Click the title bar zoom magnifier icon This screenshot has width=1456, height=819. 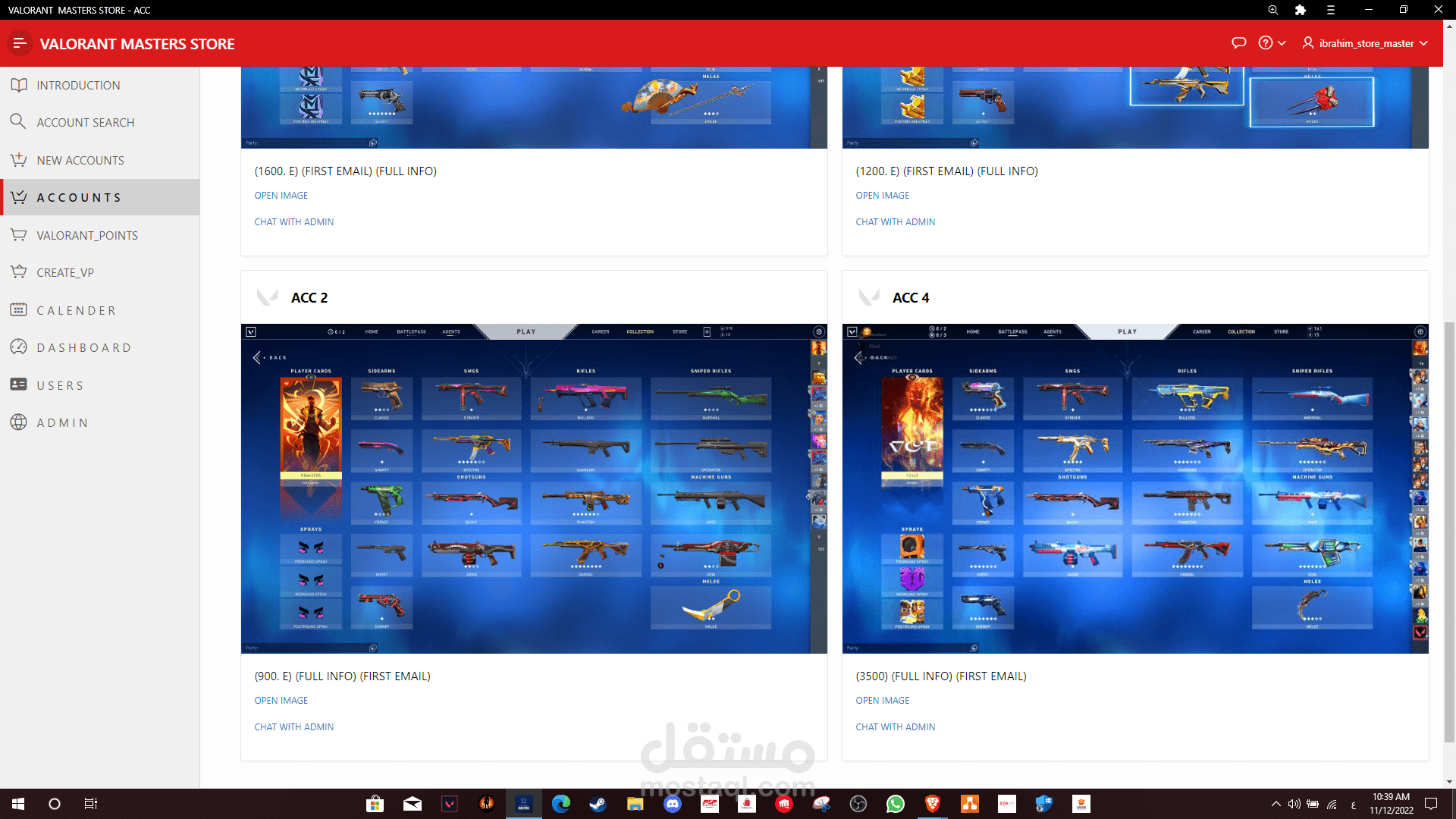(x=1273, y=10)
